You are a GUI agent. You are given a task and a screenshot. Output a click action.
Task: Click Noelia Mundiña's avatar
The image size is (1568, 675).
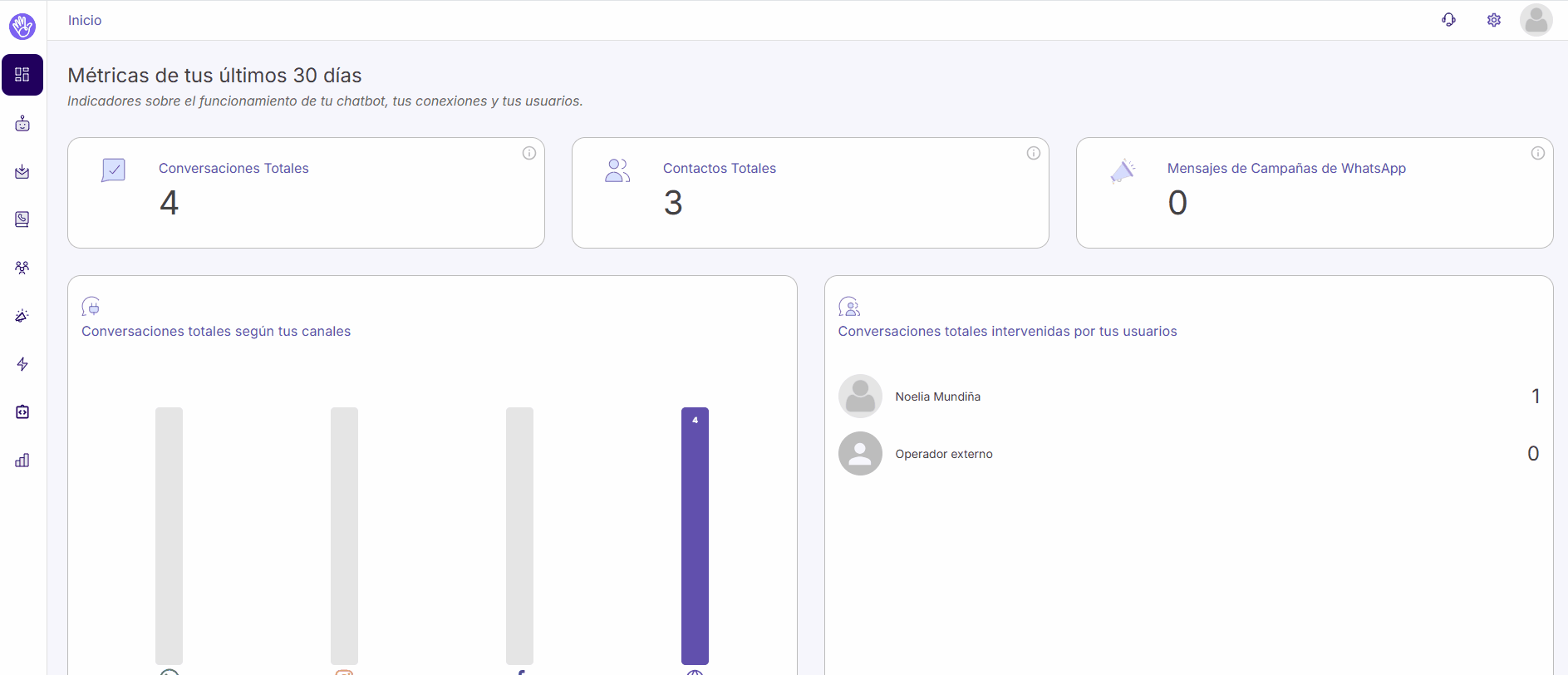pos(860,396)
